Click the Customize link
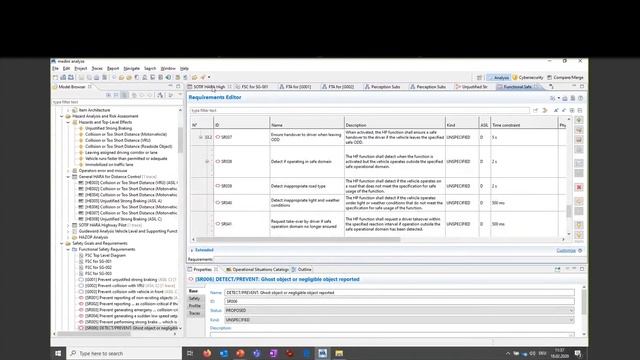This screenshot has width=640, height=360. coord(566,250)
